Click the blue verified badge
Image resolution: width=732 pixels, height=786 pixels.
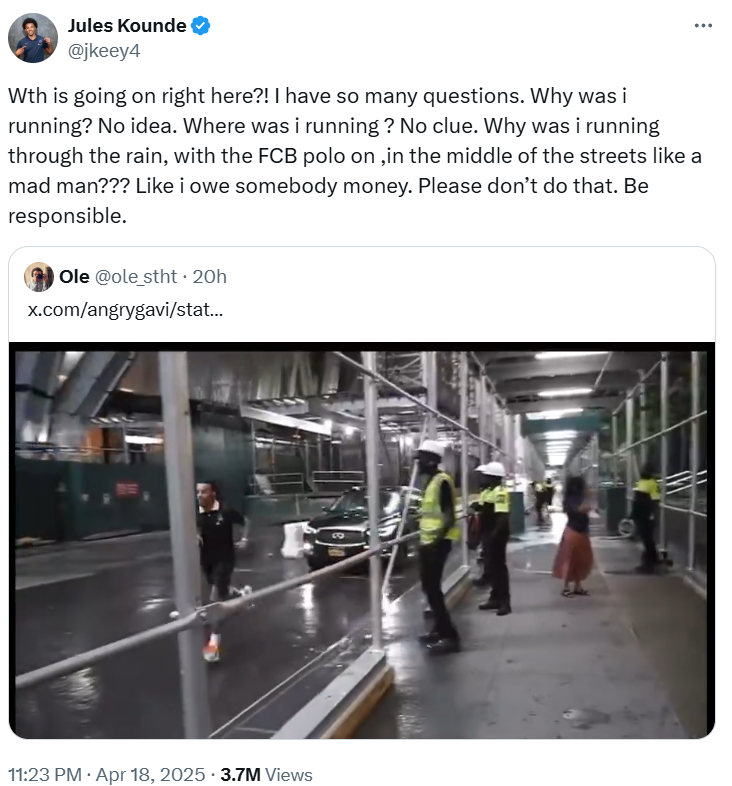[202, 27]
